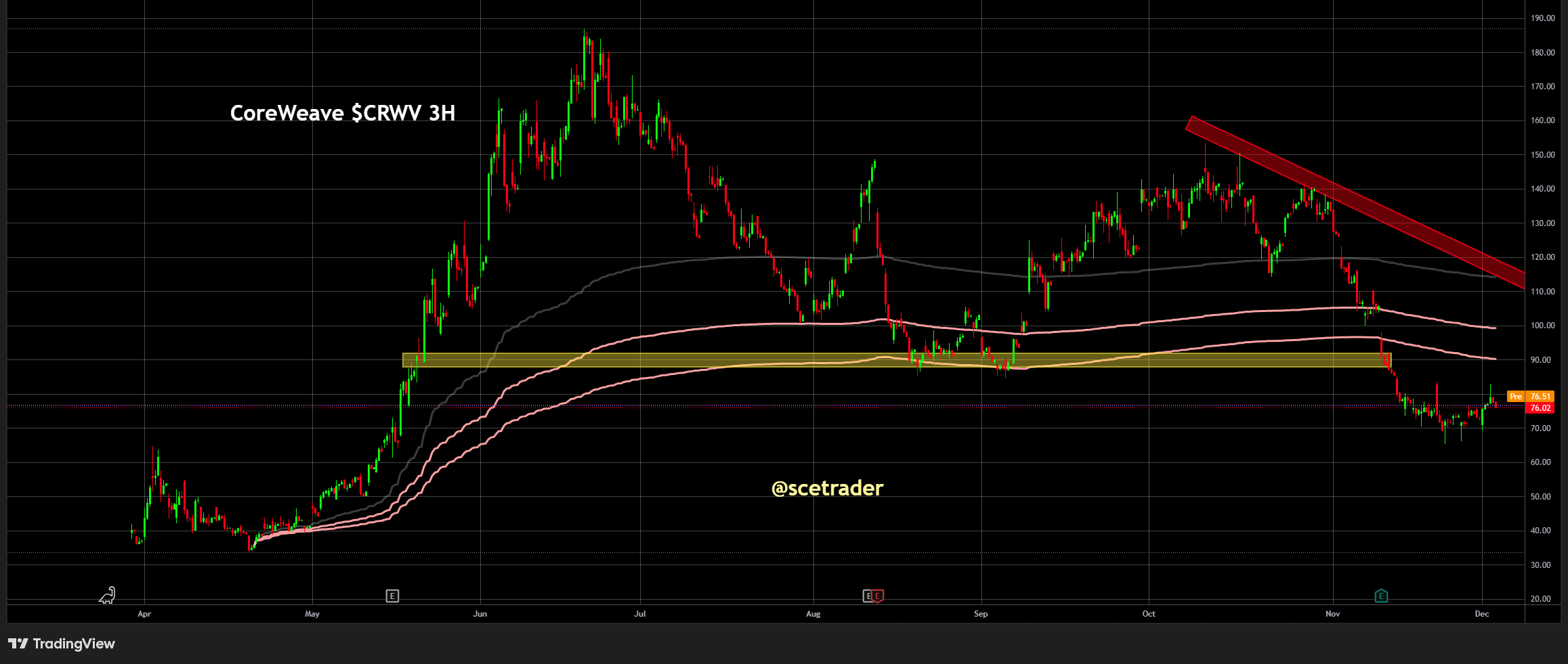Open the red earnings marker in August

[x=877, y=596]
